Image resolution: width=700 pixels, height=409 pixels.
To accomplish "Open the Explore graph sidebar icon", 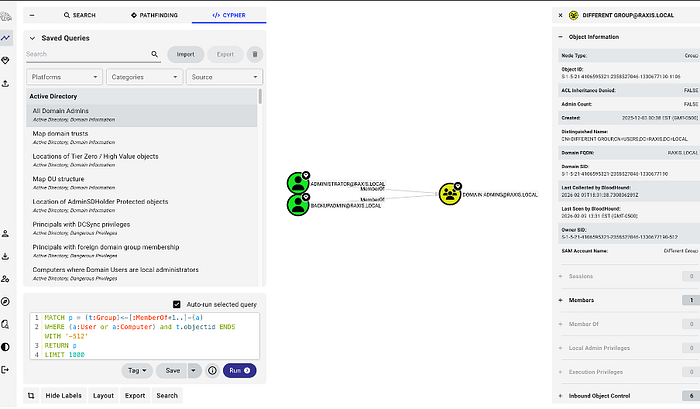I will (6, 38).
